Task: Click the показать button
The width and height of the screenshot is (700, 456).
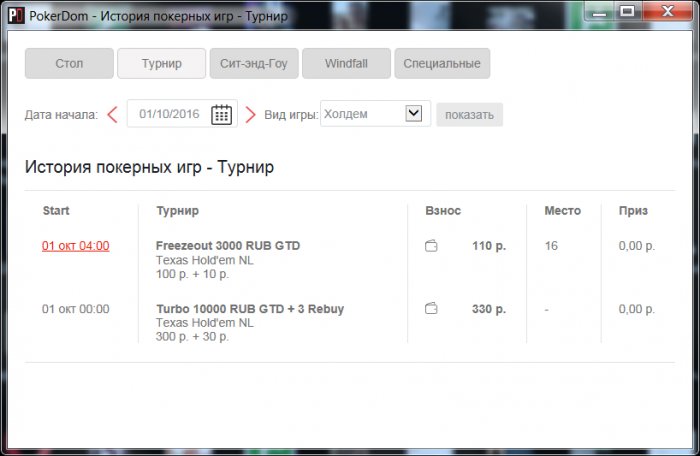Action: [469, 115]
